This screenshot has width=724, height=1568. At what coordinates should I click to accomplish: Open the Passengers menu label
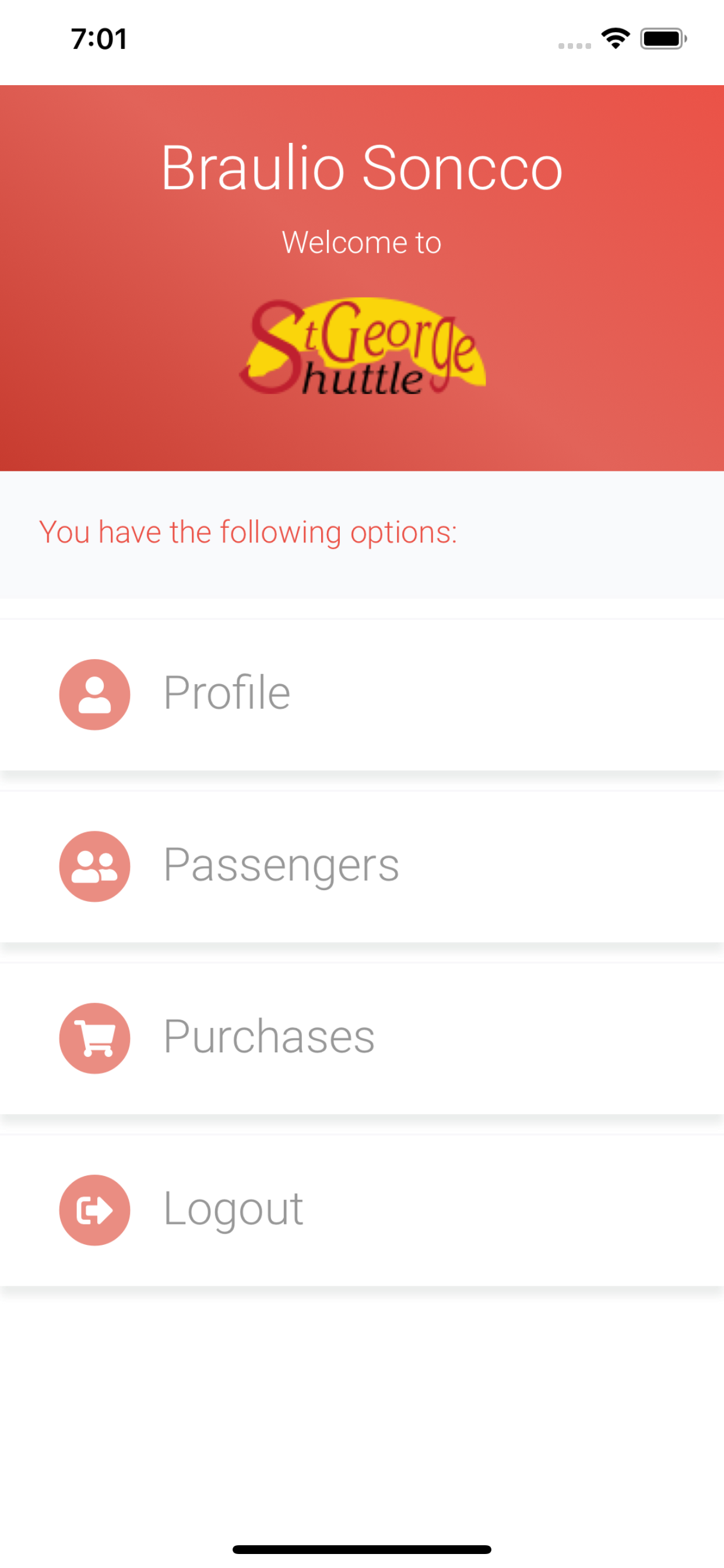(x=281, y=866)
